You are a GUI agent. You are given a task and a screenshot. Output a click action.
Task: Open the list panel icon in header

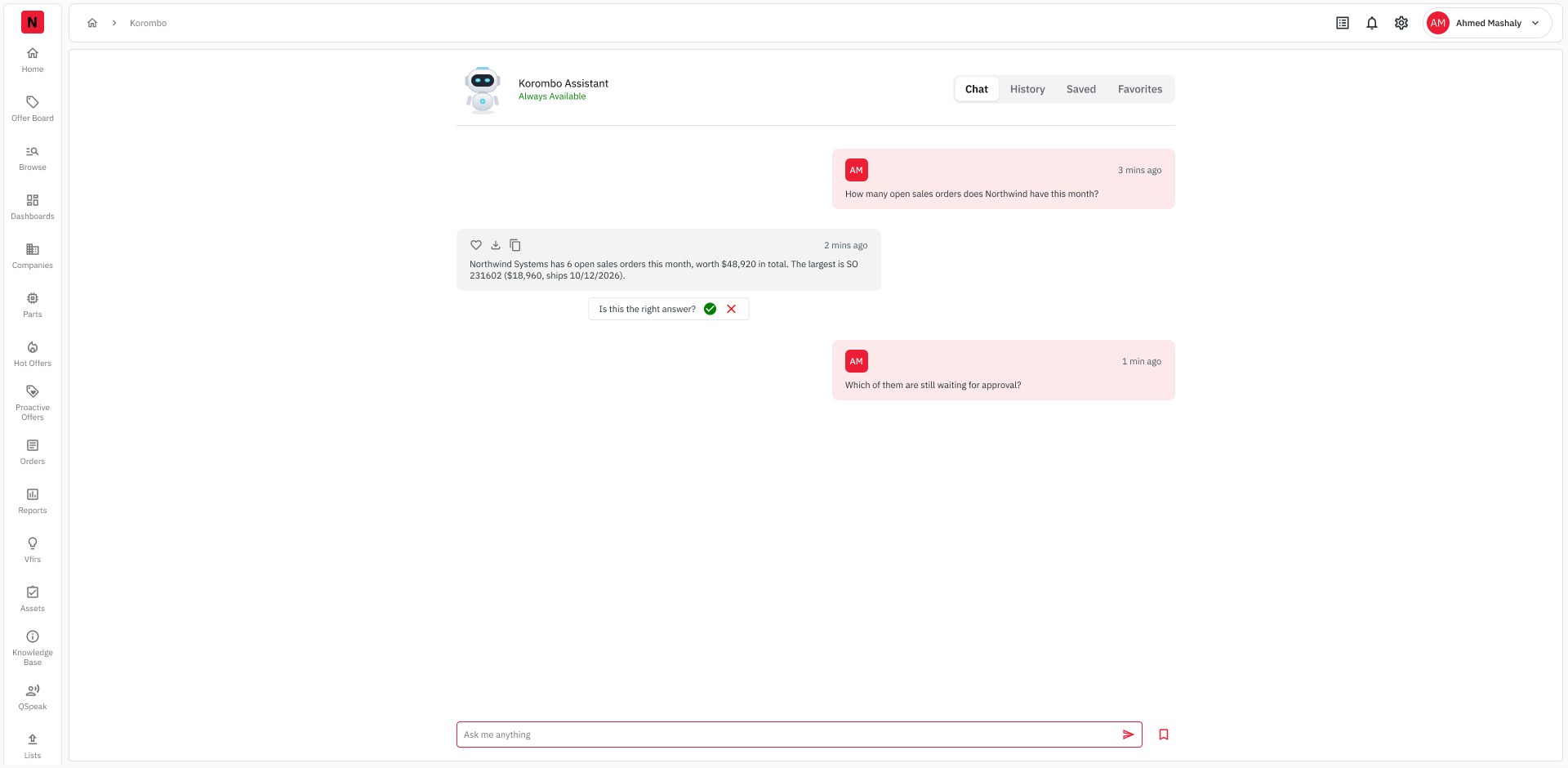1343,23
